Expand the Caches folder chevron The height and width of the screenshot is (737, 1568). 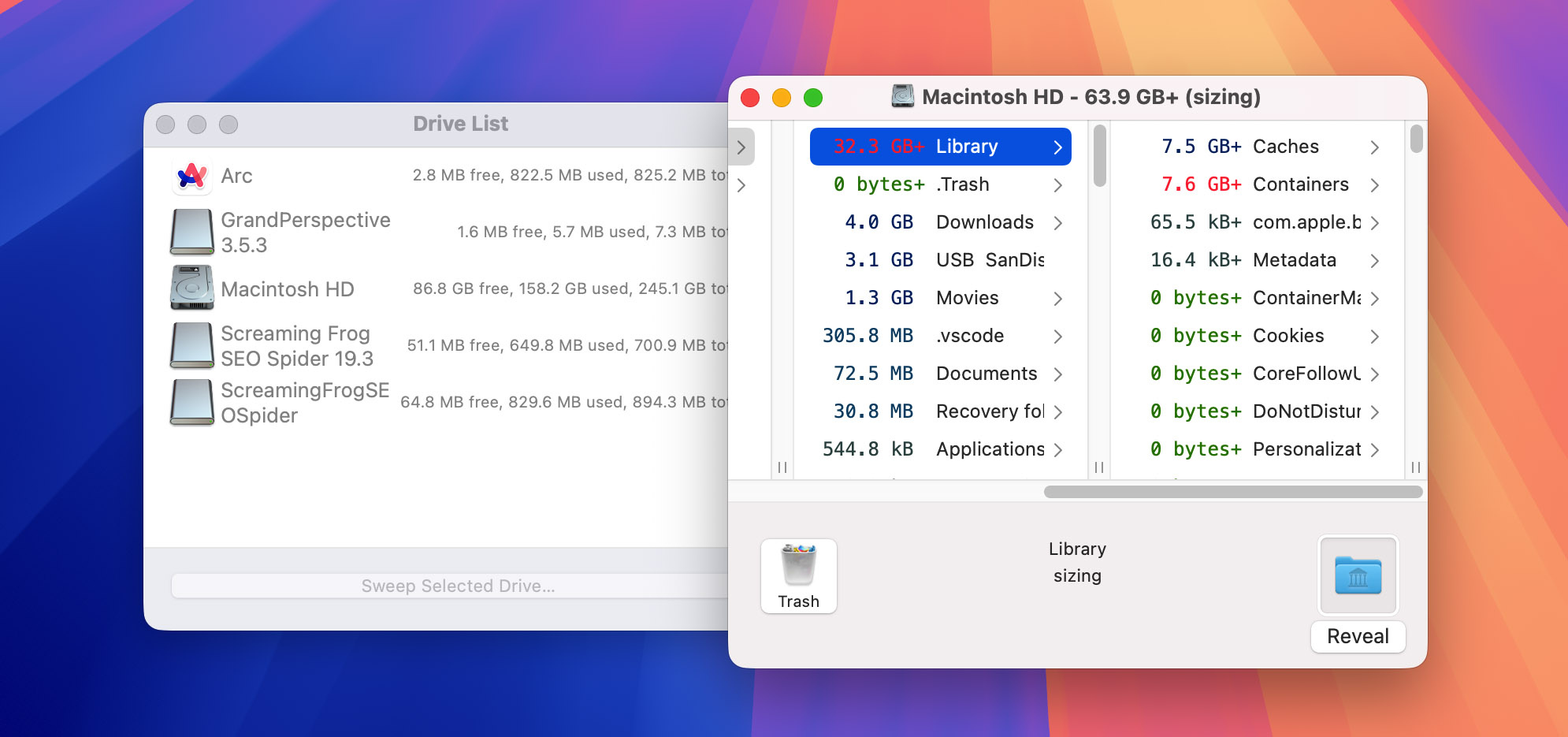[x=1374, y=147]
